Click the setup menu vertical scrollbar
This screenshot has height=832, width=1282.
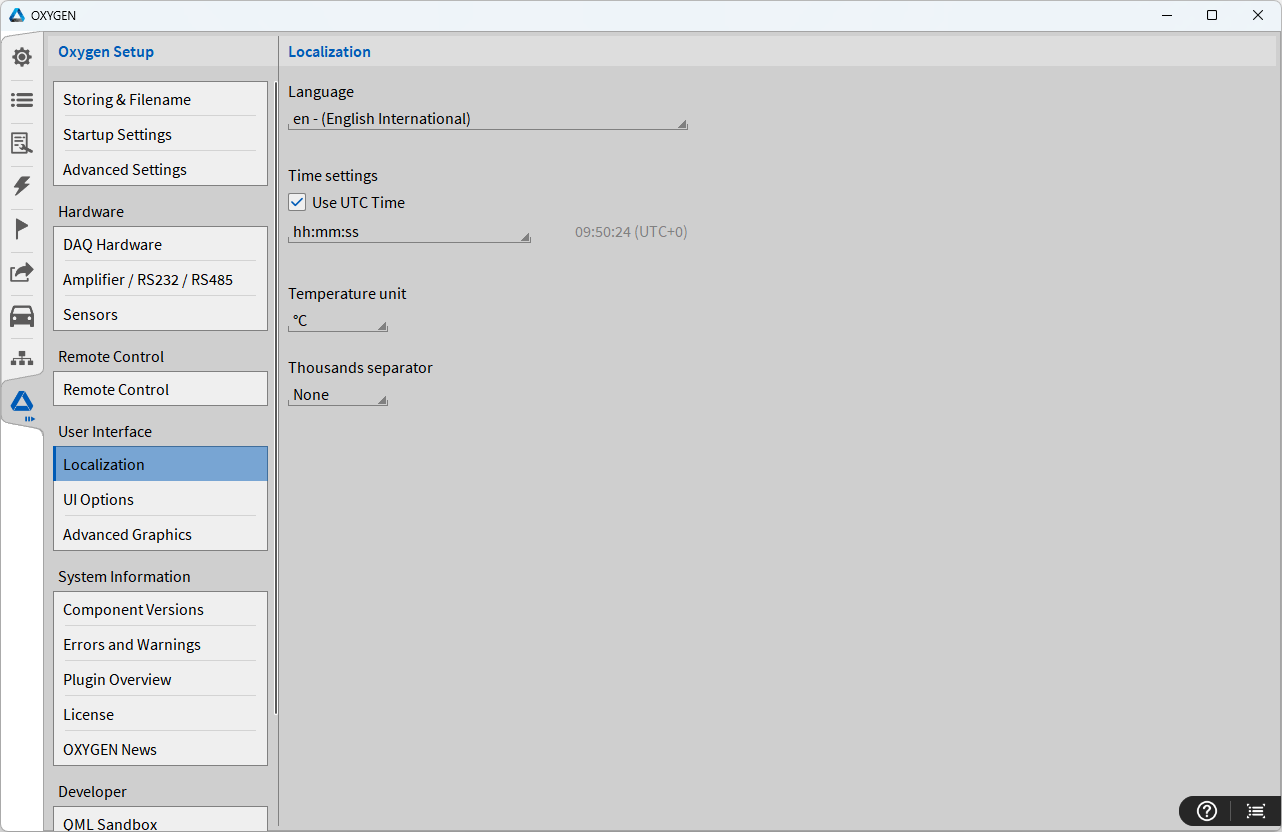point(275,400)
